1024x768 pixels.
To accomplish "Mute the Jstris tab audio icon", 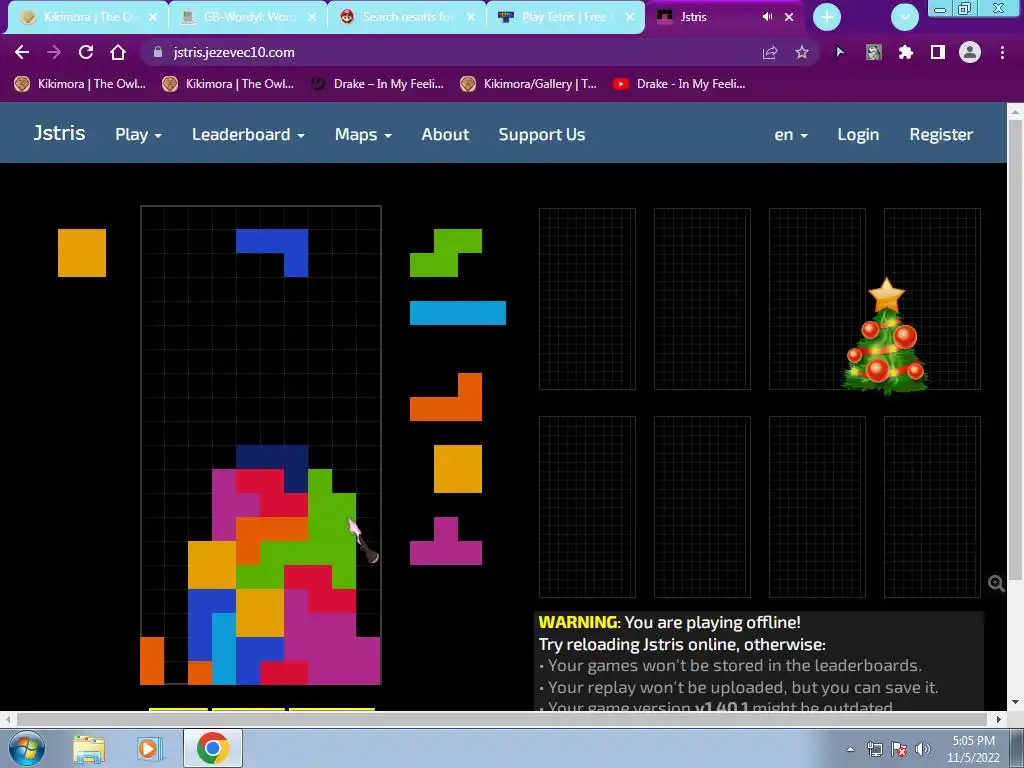I will click(x=767, y=17).
